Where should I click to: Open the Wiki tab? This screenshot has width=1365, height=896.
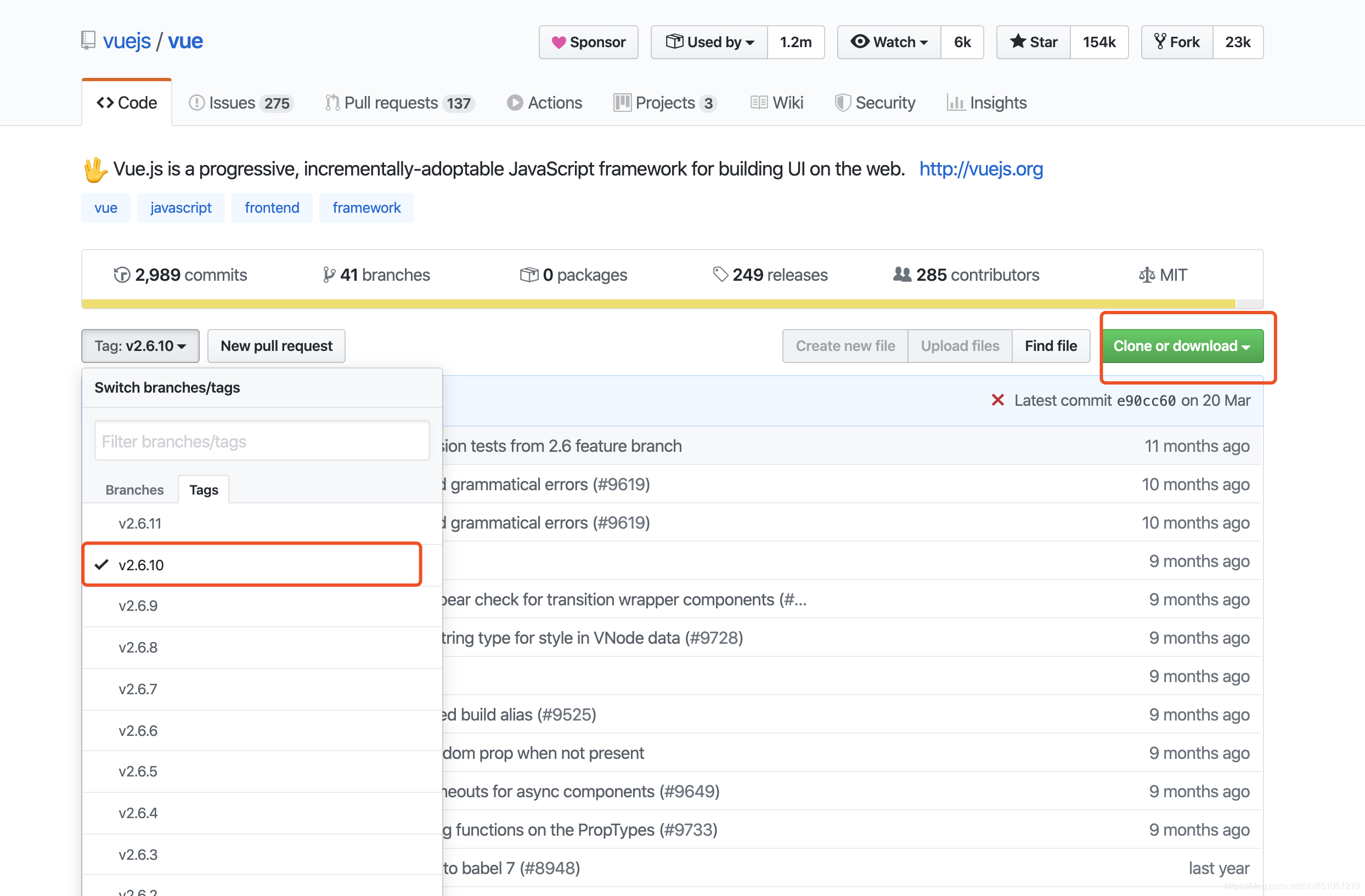(x=776, y=103)
